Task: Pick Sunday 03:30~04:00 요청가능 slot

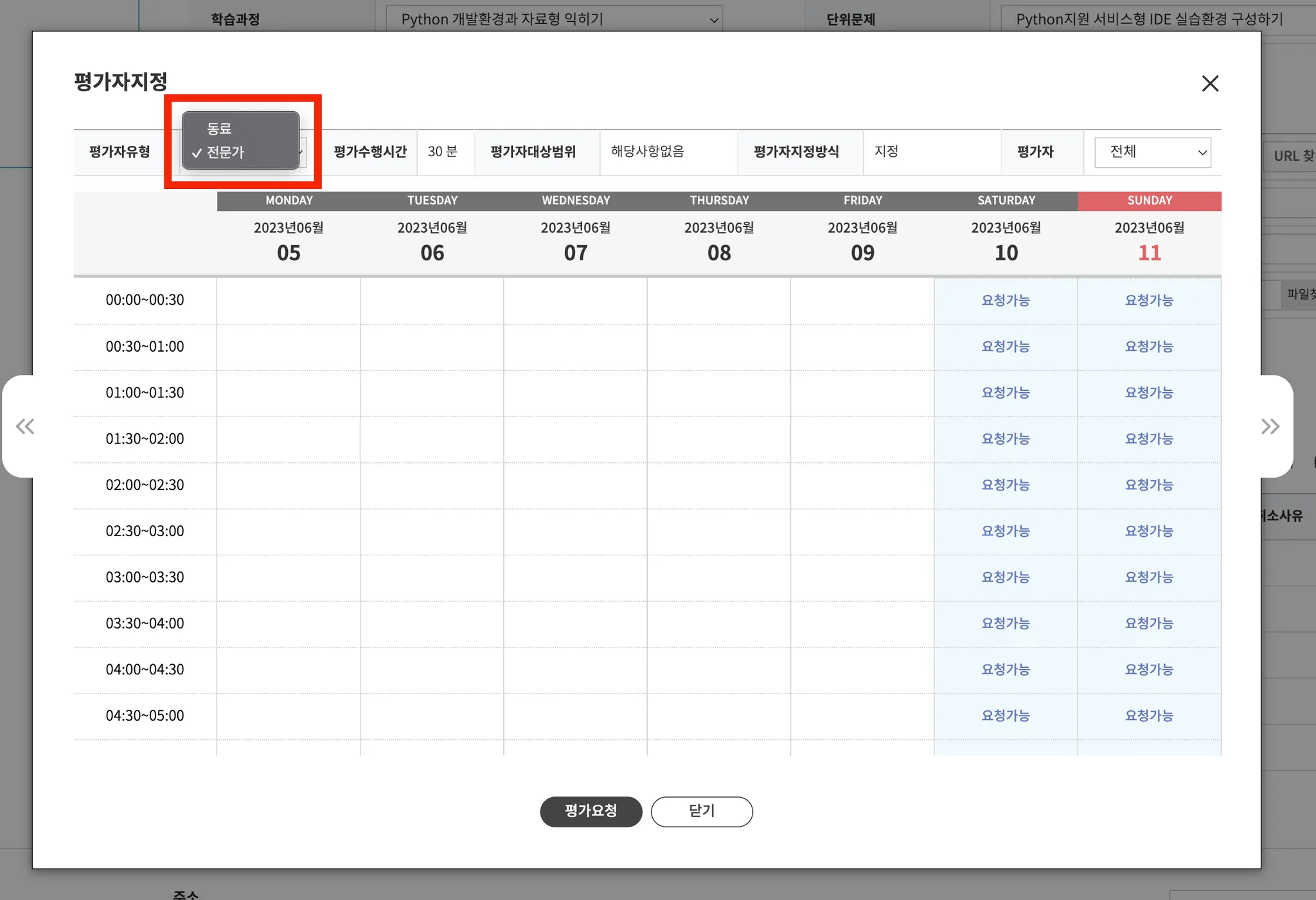Action: pyautogui.click(x=1149, y=624)
